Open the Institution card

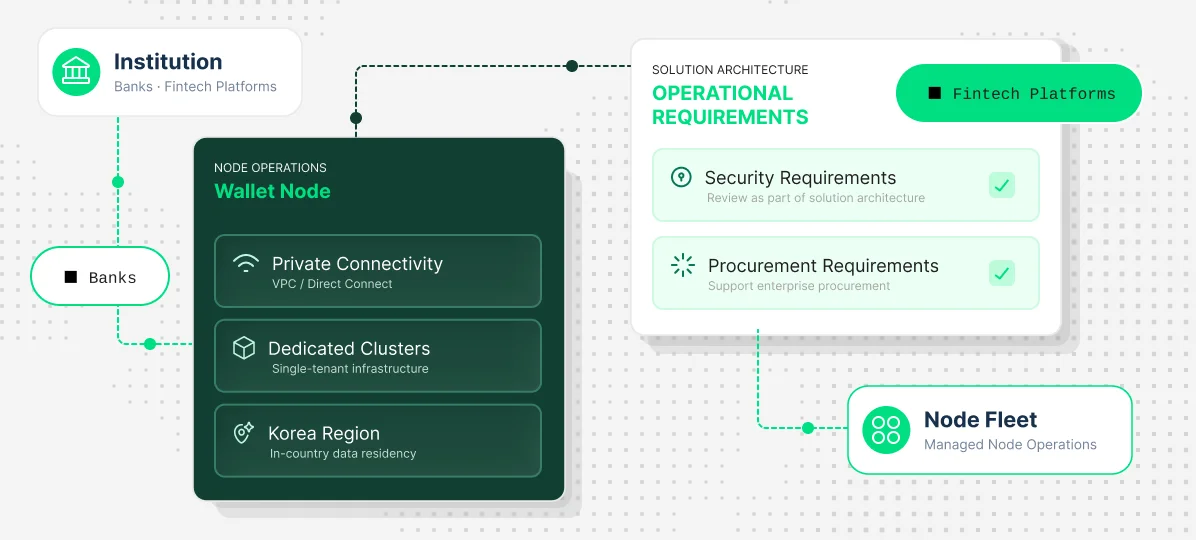[x=170, y=72]
